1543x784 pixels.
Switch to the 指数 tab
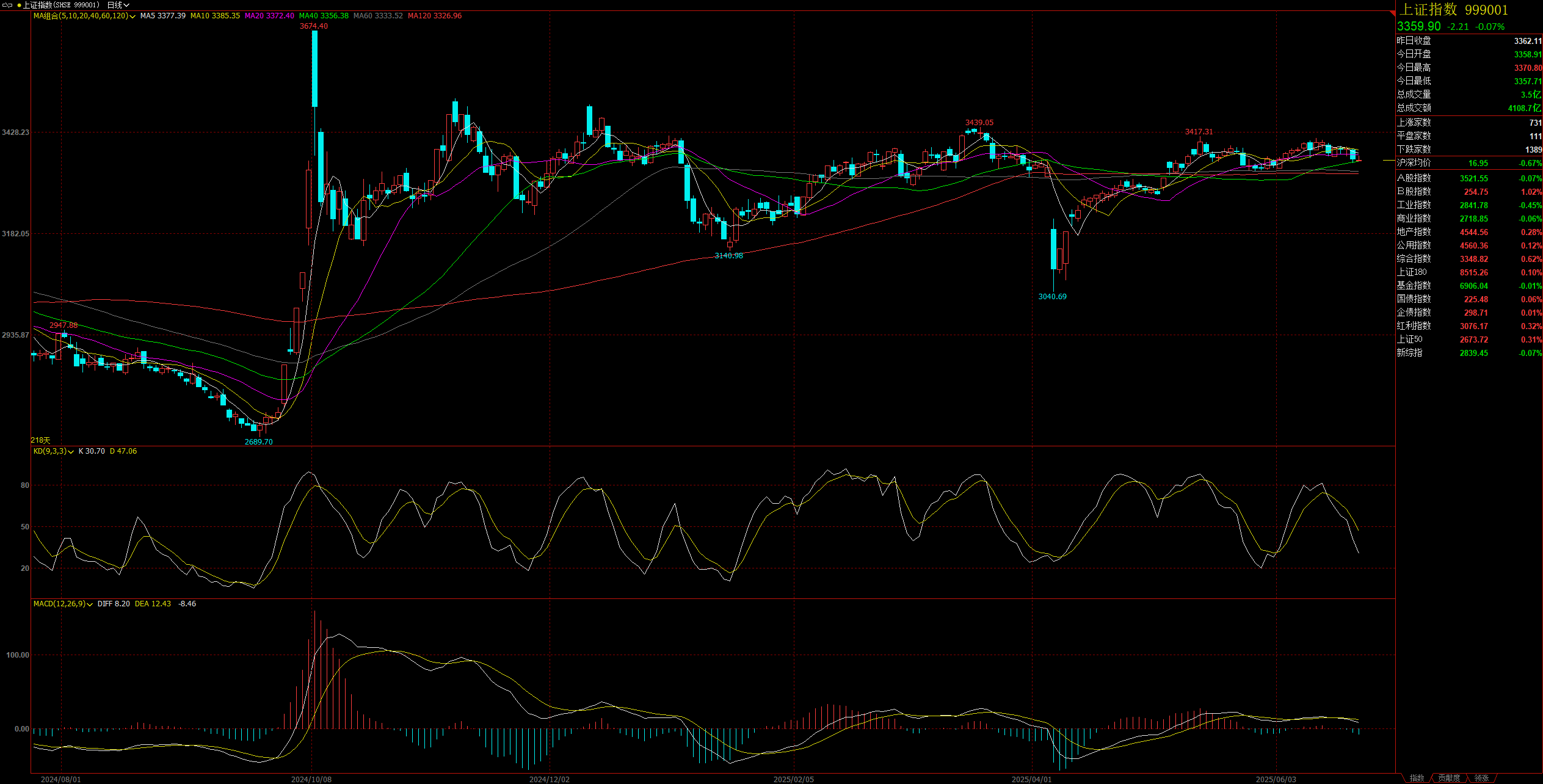click(x=1416, y=778)
